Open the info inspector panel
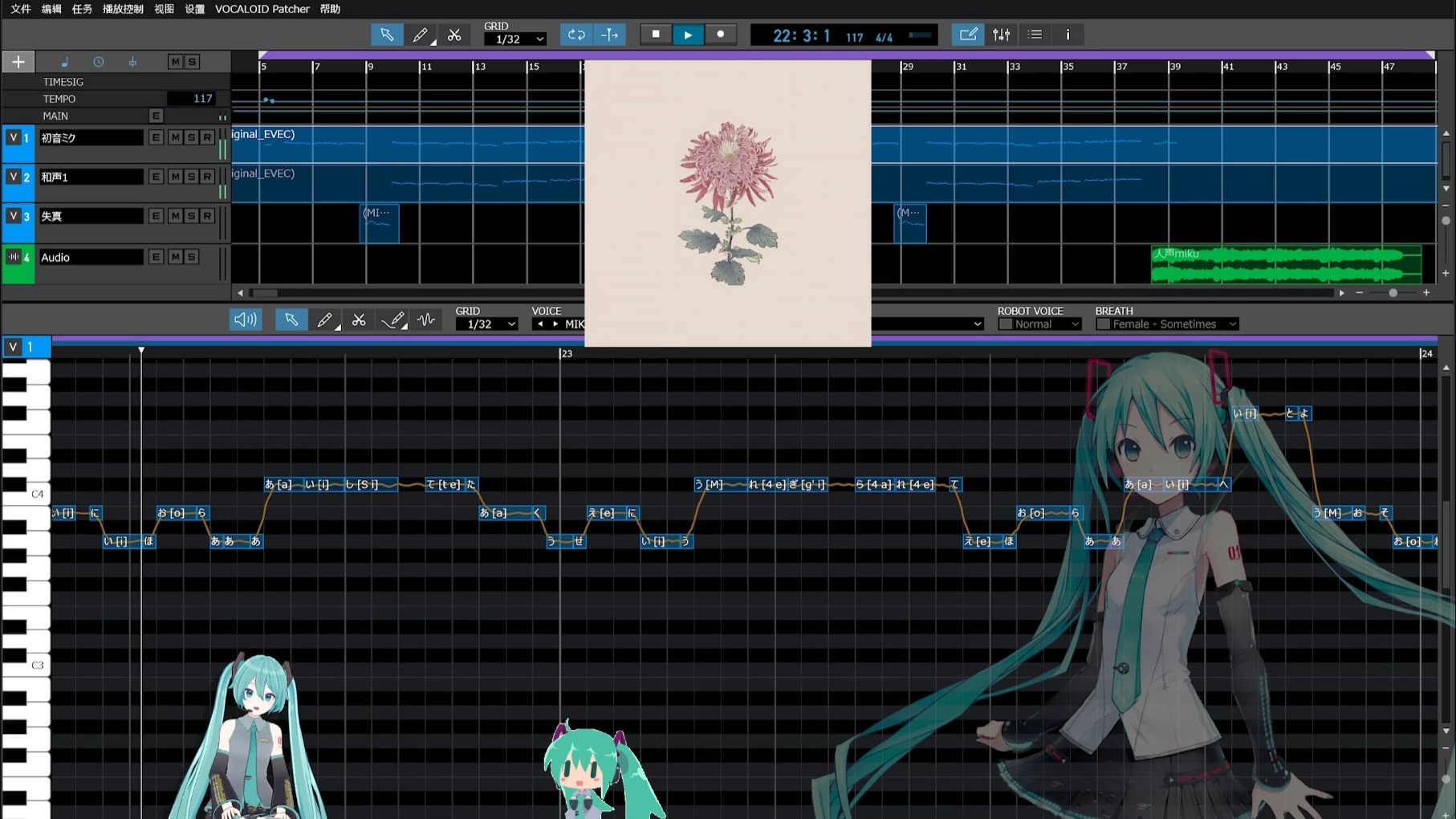Viewport: 1456px width, 819px height. coord(1068,35)
